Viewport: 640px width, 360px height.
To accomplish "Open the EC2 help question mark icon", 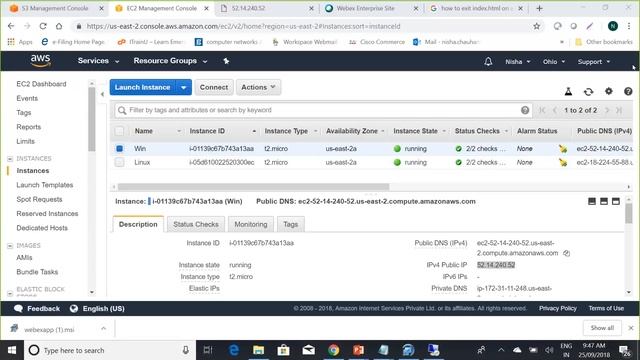I will pos(628,91).
